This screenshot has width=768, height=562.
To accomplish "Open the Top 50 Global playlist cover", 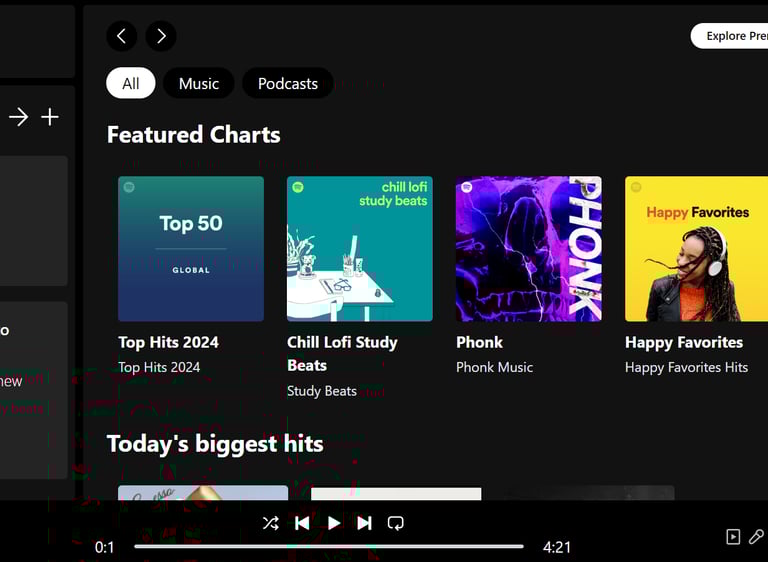I will tap(191, 249).
